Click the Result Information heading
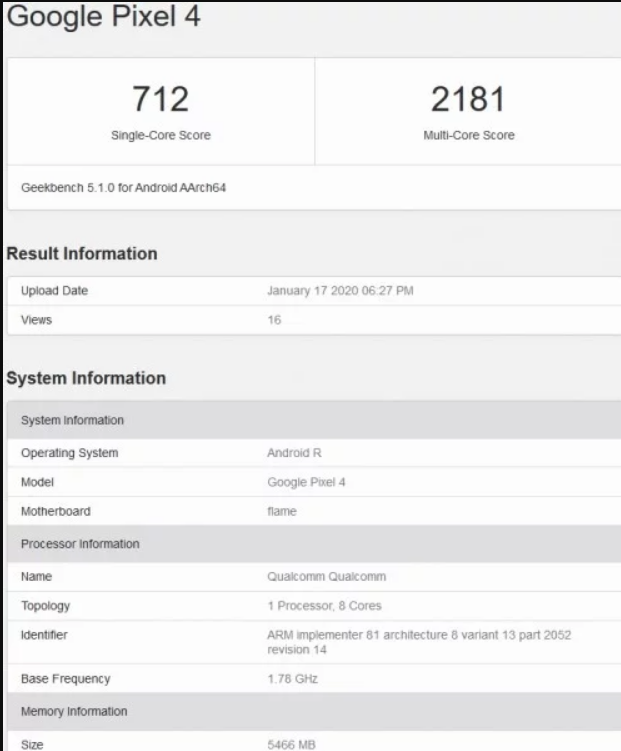621x751 pixels. click(x=82, y=253)
